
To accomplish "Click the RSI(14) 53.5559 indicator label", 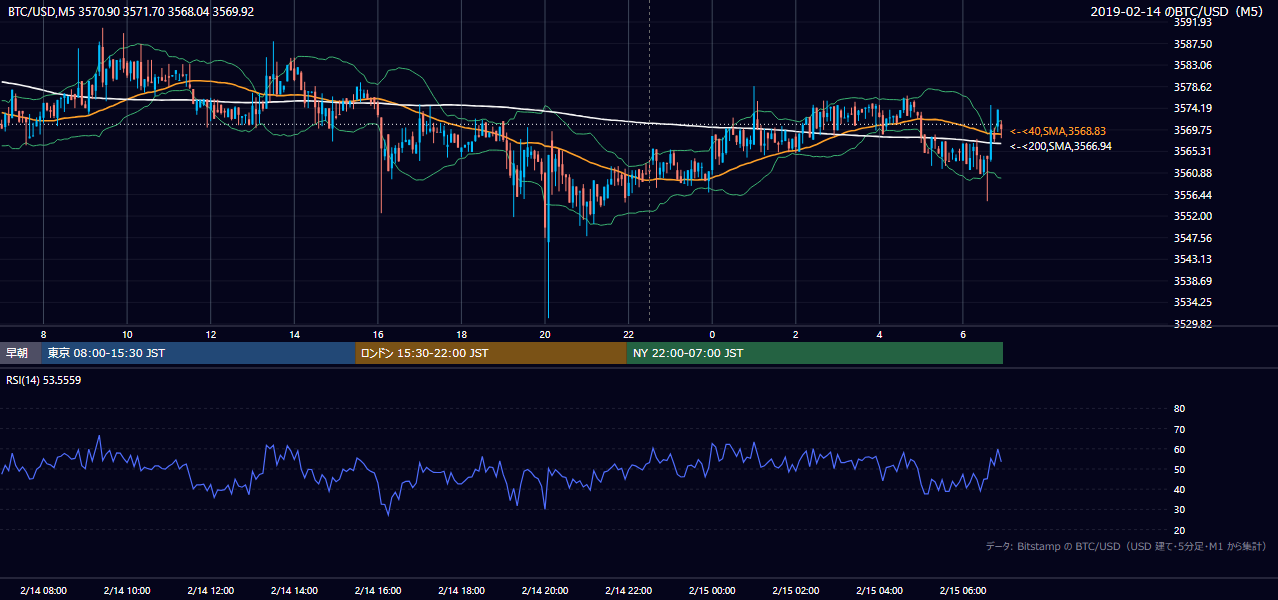I will coord(44,380).
